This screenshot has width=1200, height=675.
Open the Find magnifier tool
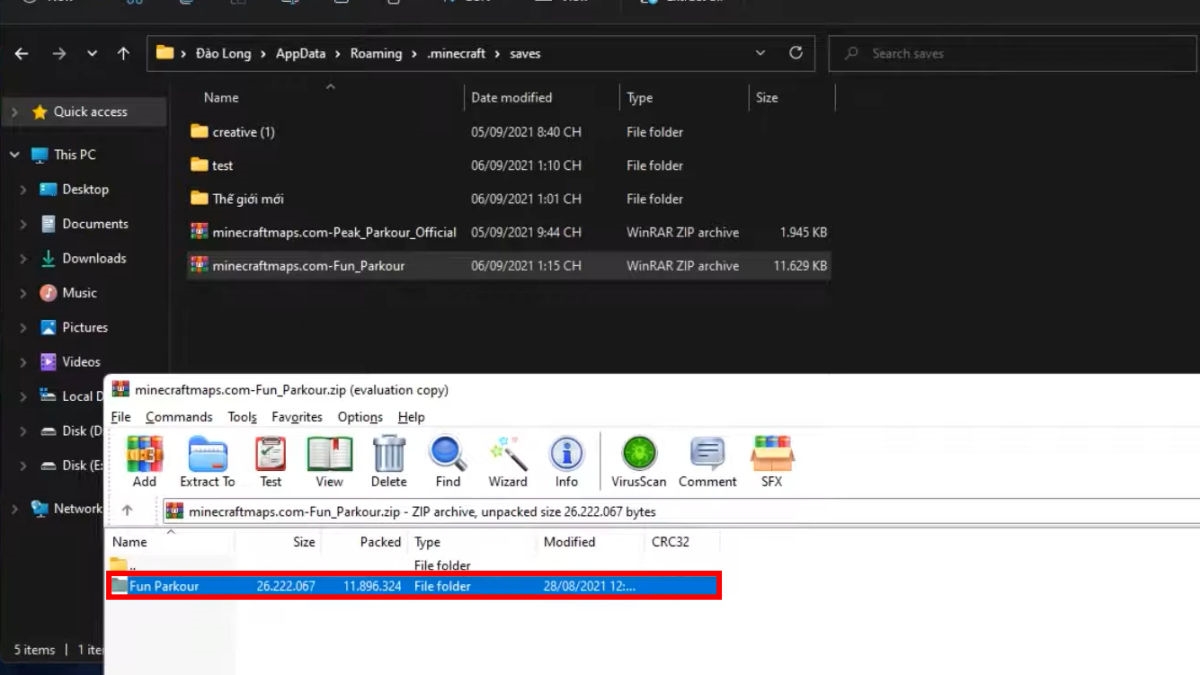pyautogui.click(x=447, y=461)
